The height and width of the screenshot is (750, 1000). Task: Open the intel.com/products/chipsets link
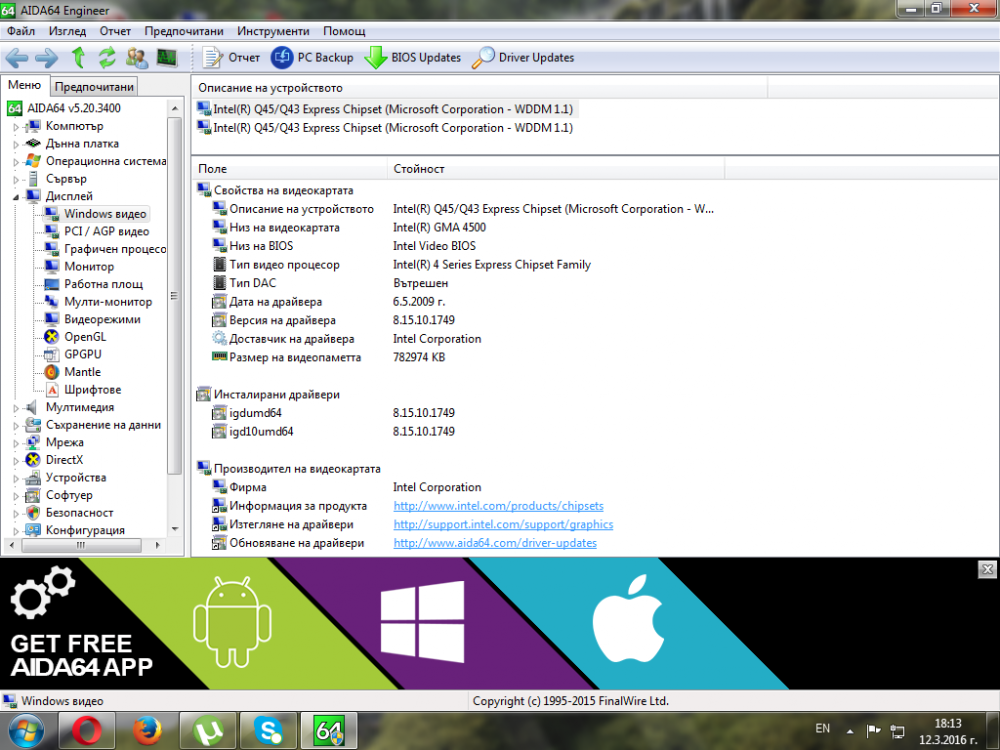pyautogui.click(x=498, y=506)
